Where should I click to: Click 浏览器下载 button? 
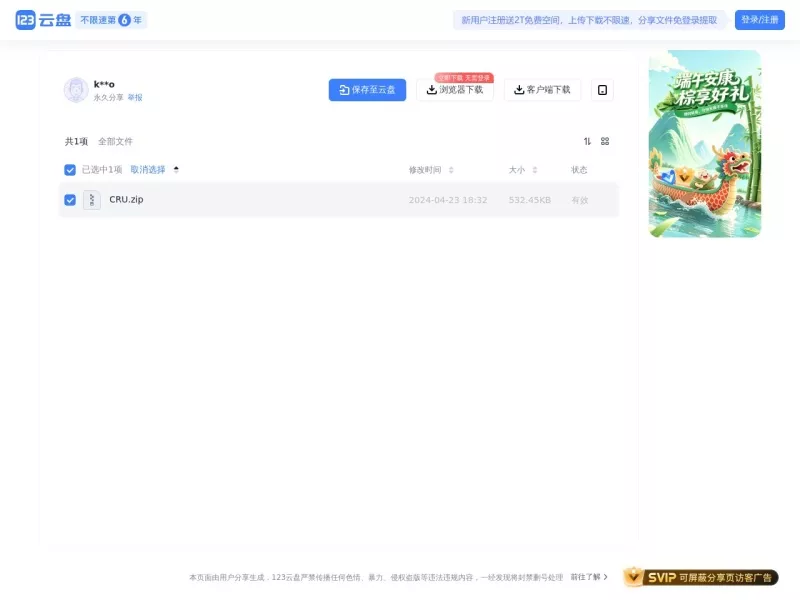point(455,90)
